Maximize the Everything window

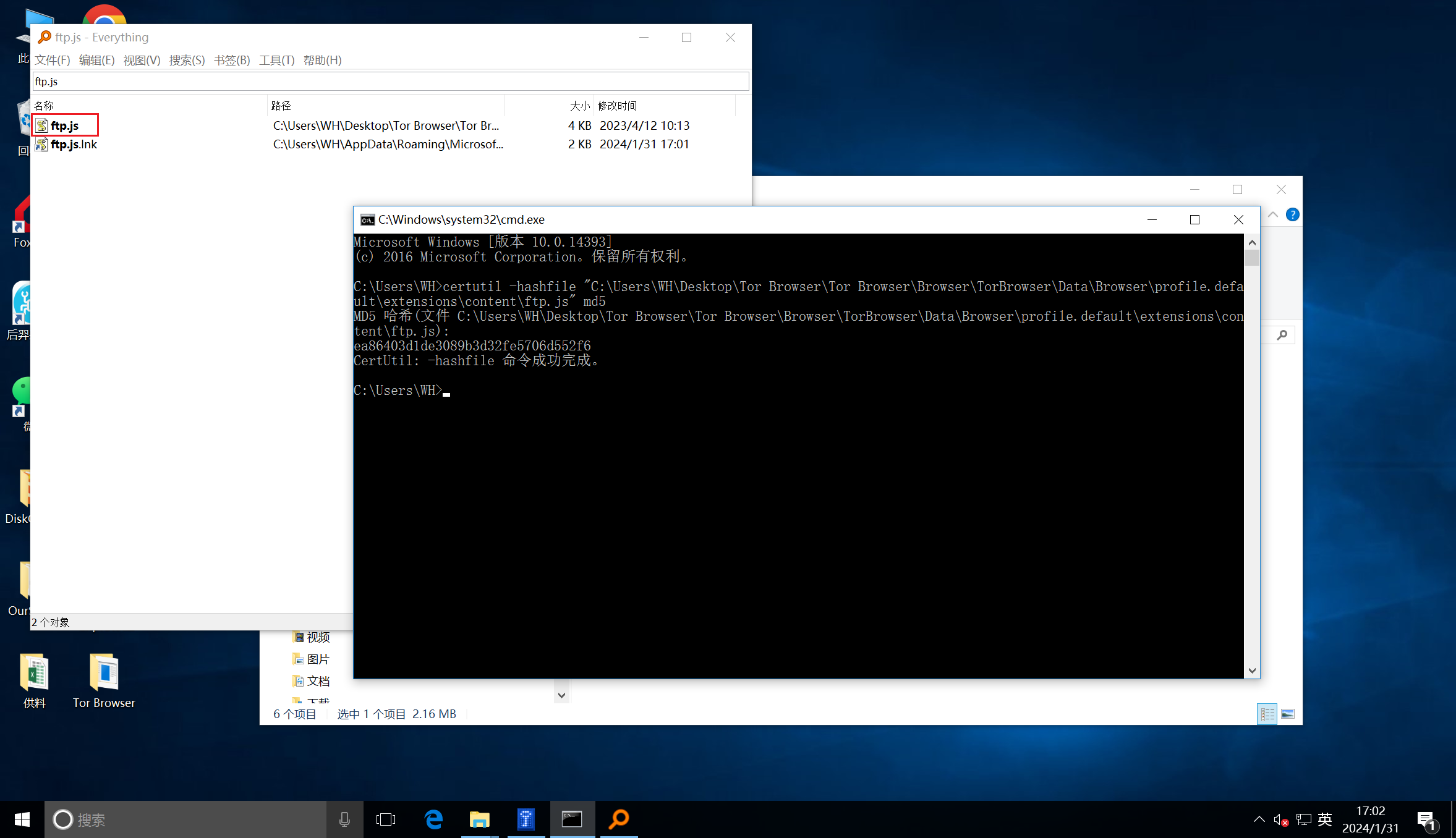click(686, 37)
